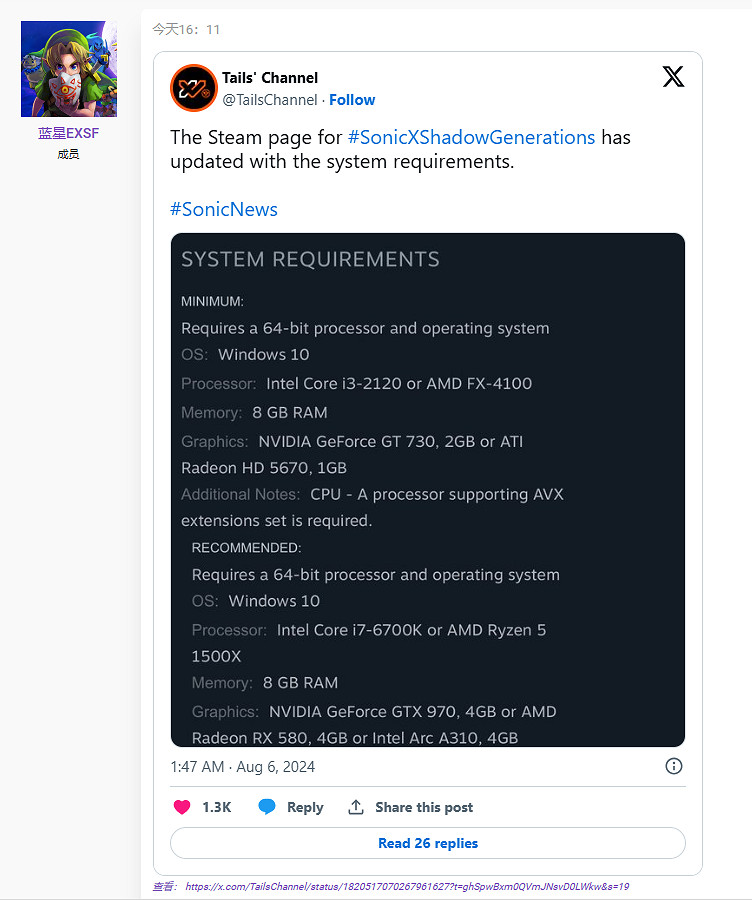The image size is (752, 900).
Task: Open Tails' Channel profile avatar
Action: (x=193, y=88)
